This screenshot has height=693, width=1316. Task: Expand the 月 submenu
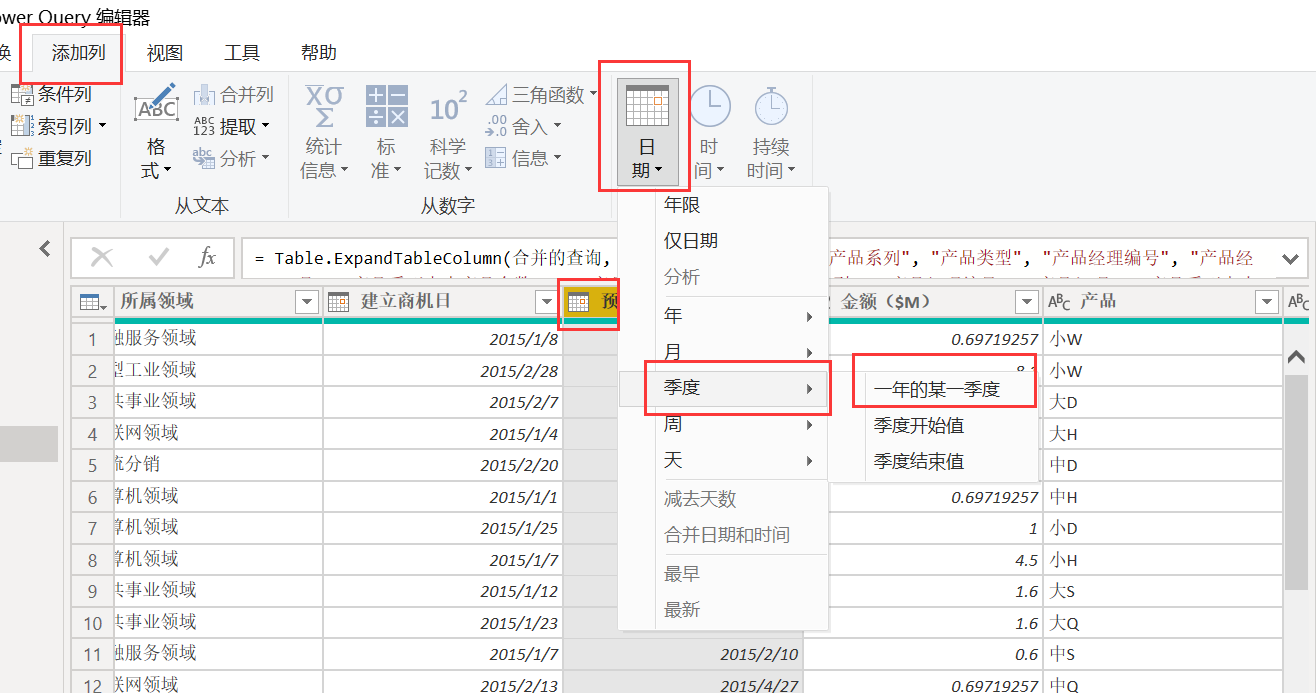pyautogui.click(x=724, y=352)
